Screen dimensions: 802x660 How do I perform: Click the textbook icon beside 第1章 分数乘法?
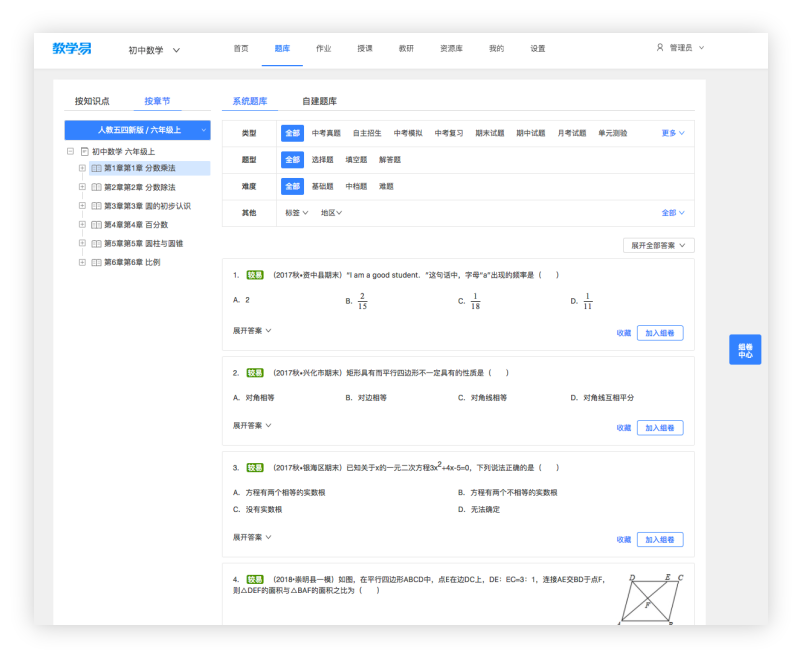coord(96,168)
